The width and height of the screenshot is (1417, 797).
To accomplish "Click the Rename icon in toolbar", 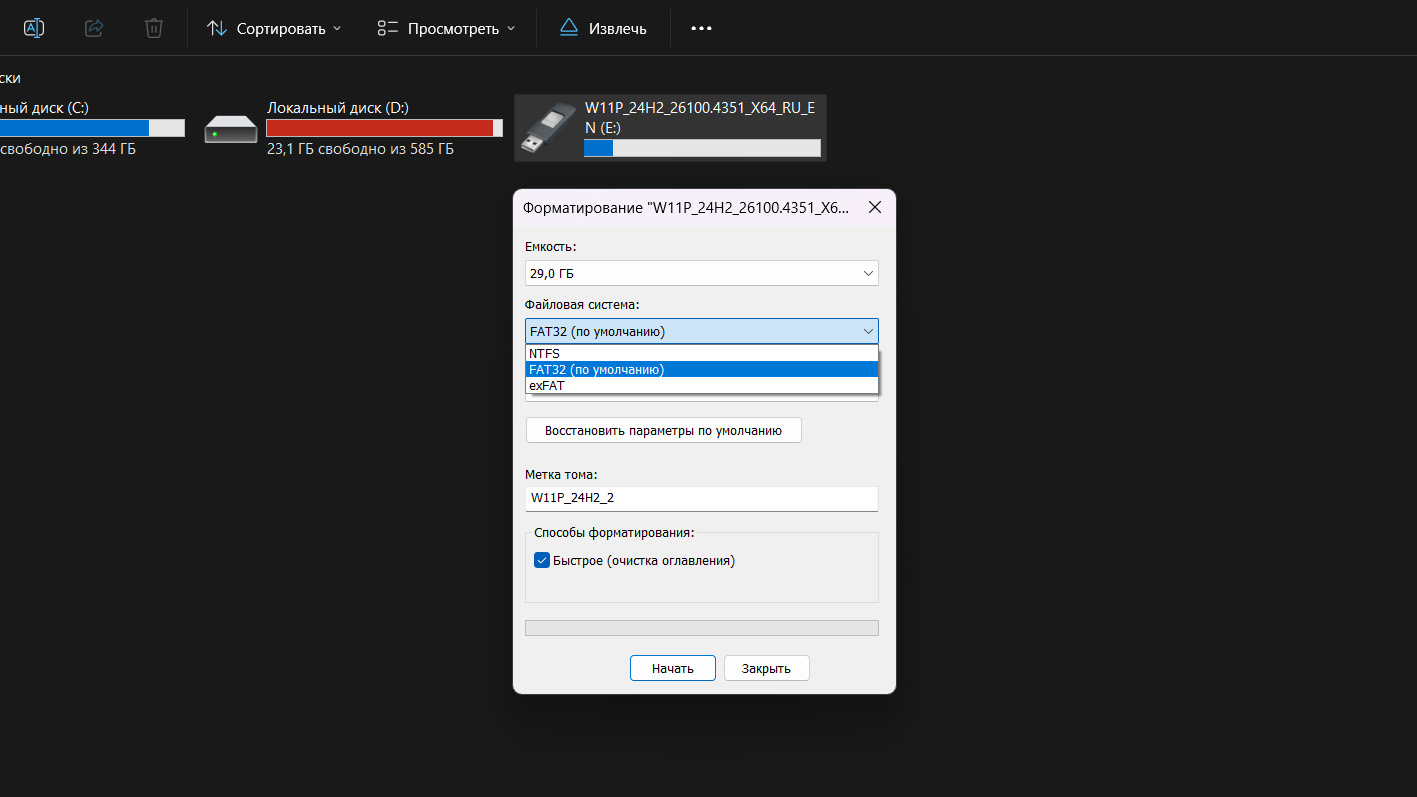I will point(34,28).
